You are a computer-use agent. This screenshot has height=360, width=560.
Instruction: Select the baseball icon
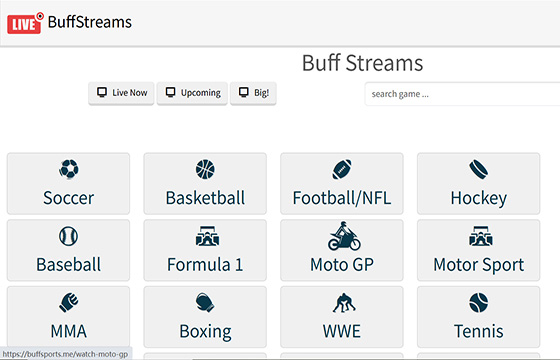coord(69,236)
